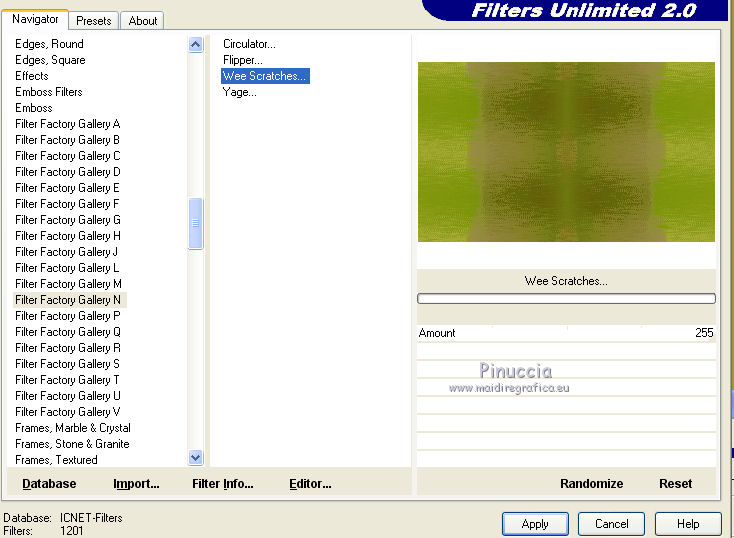Select Filter Factory Gallery A
The image size is (734, 538).
pyautogui.click(x=67, y=124)
